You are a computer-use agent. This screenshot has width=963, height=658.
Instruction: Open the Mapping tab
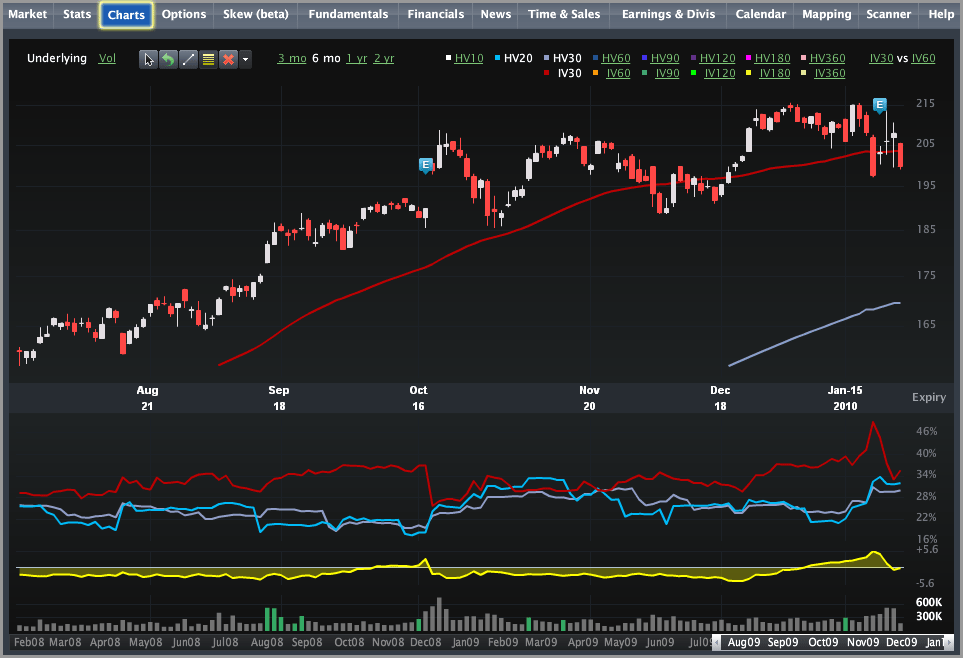pyautogui.click(x=827, y=14)
